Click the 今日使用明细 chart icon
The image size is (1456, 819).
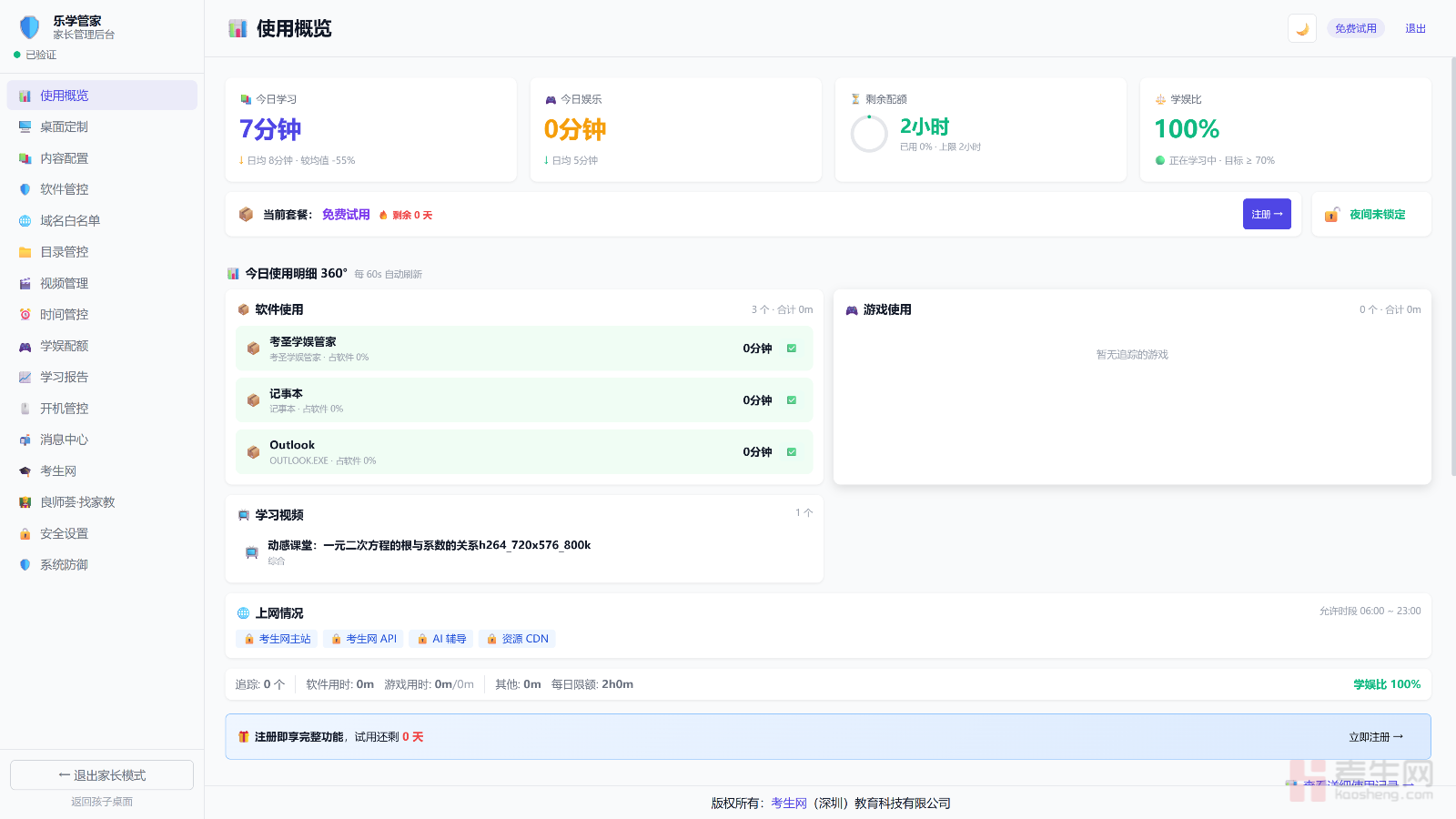(x=233, y=273)
